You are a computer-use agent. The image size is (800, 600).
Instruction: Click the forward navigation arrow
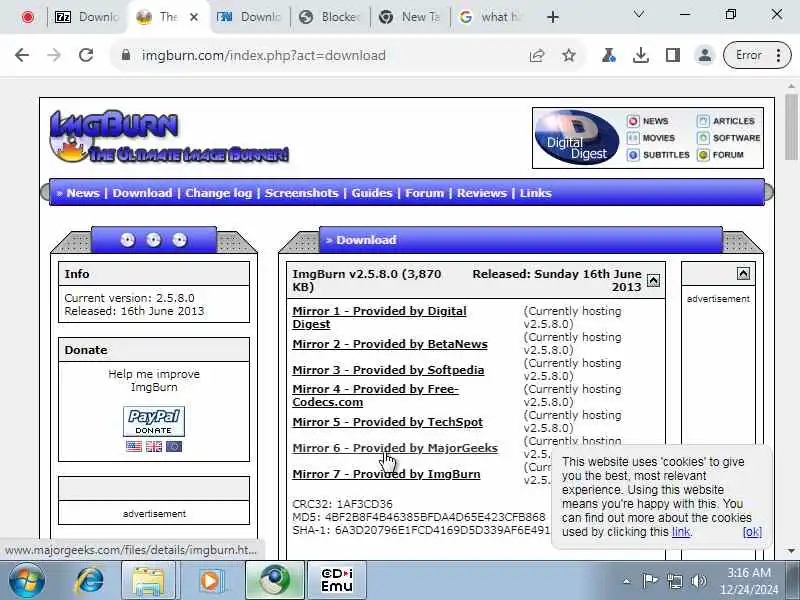[x=54, y=55]
